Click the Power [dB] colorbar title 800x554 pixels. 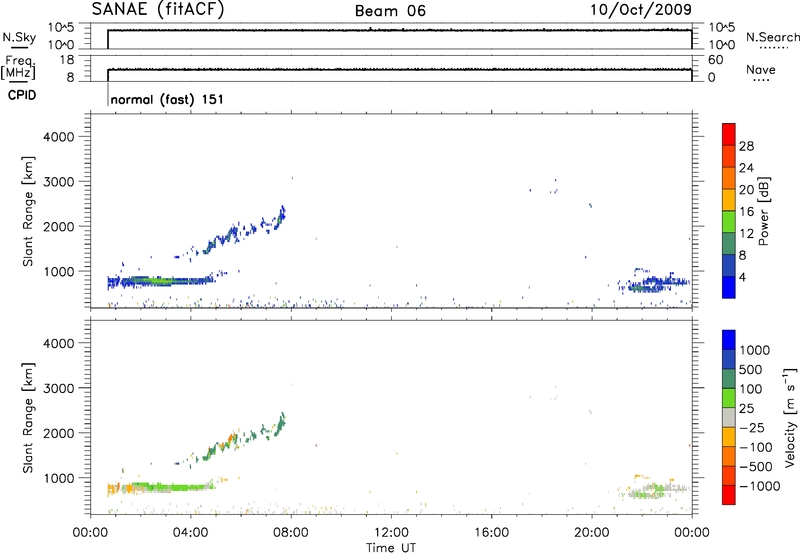point(763,211)
